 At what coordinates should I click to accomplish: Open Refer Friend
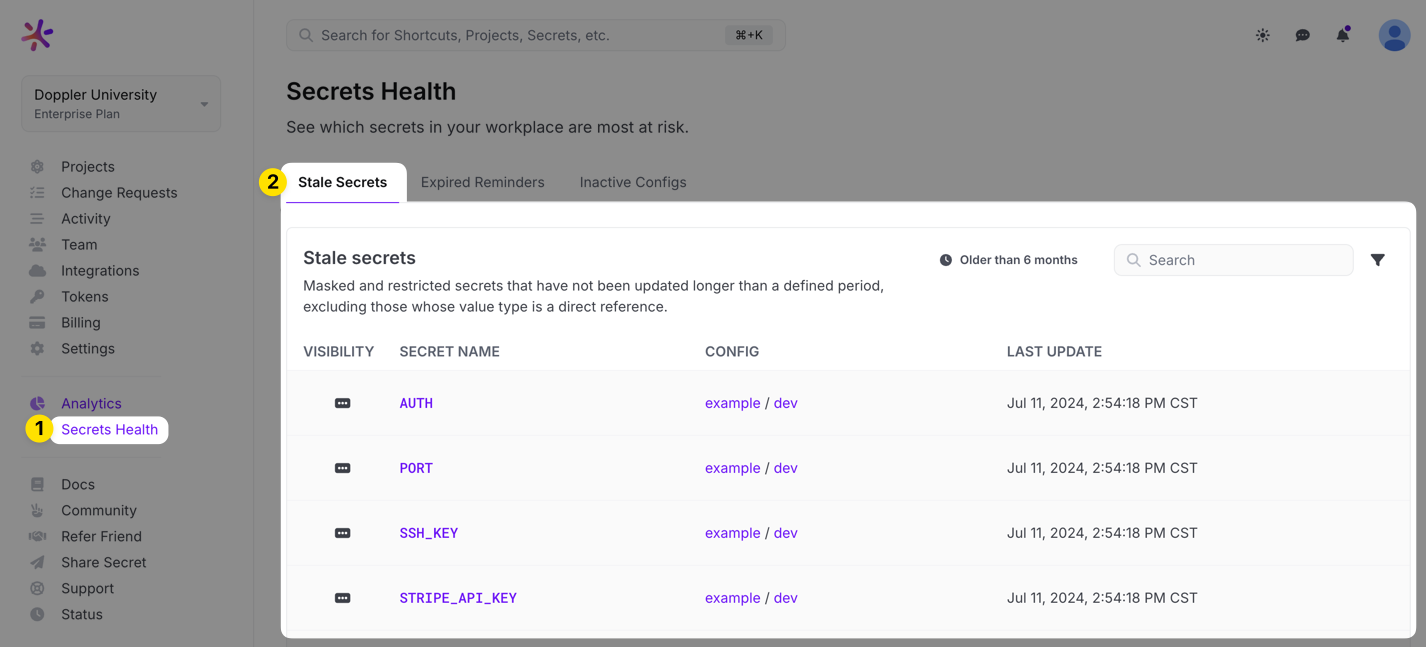[x=101, y=537]
